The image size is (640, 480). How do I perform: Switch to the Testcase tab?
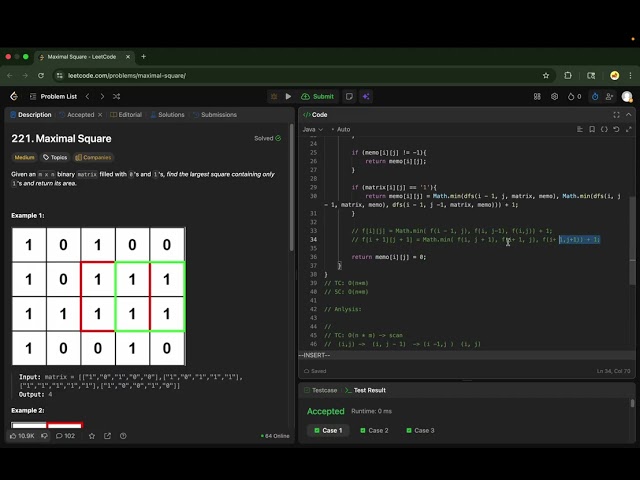pyautogui.click(x=324, y=390)
